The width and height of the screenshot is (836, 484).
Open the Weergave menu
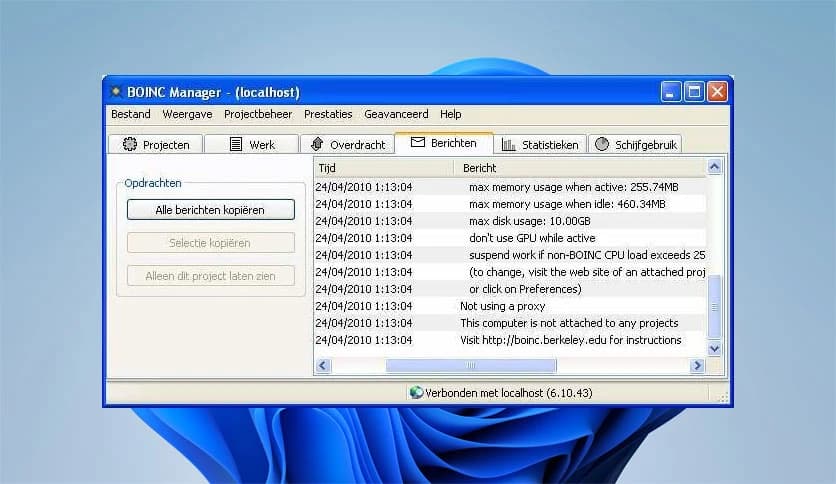(x=187, y=114)
